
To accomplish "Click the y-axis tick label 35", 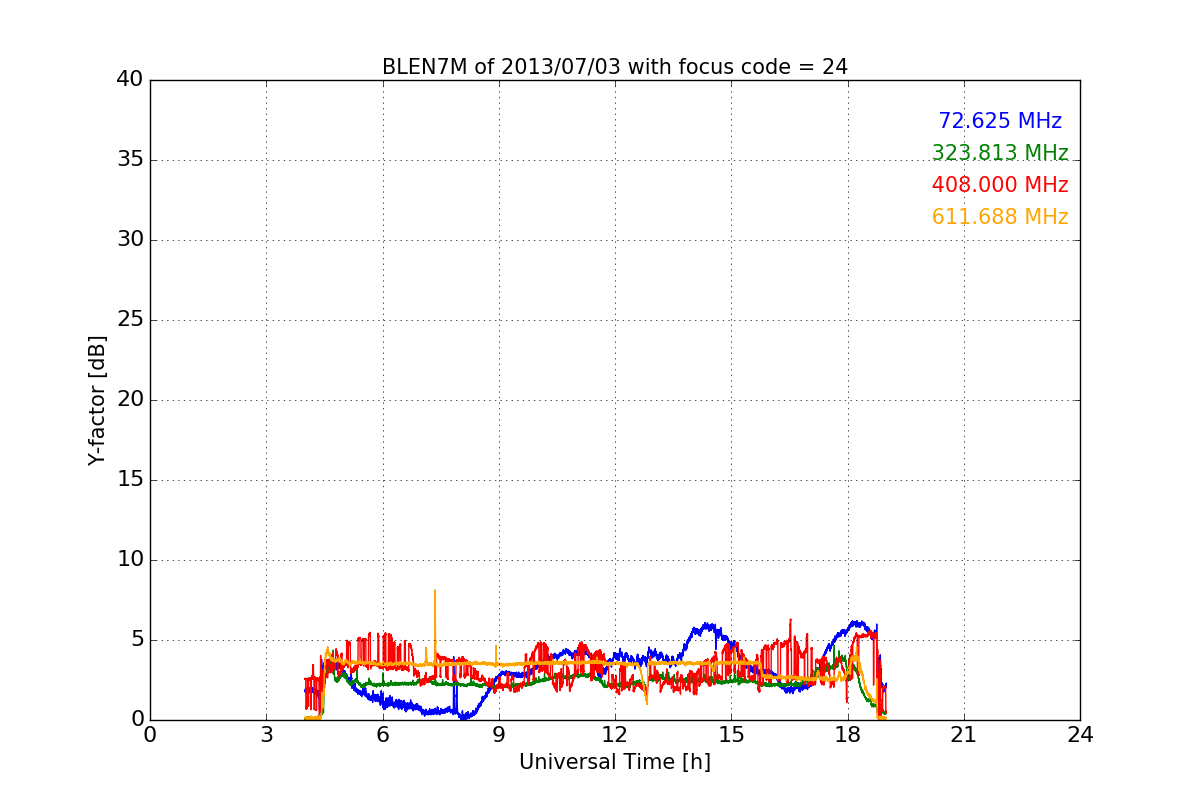I will 130,160.
